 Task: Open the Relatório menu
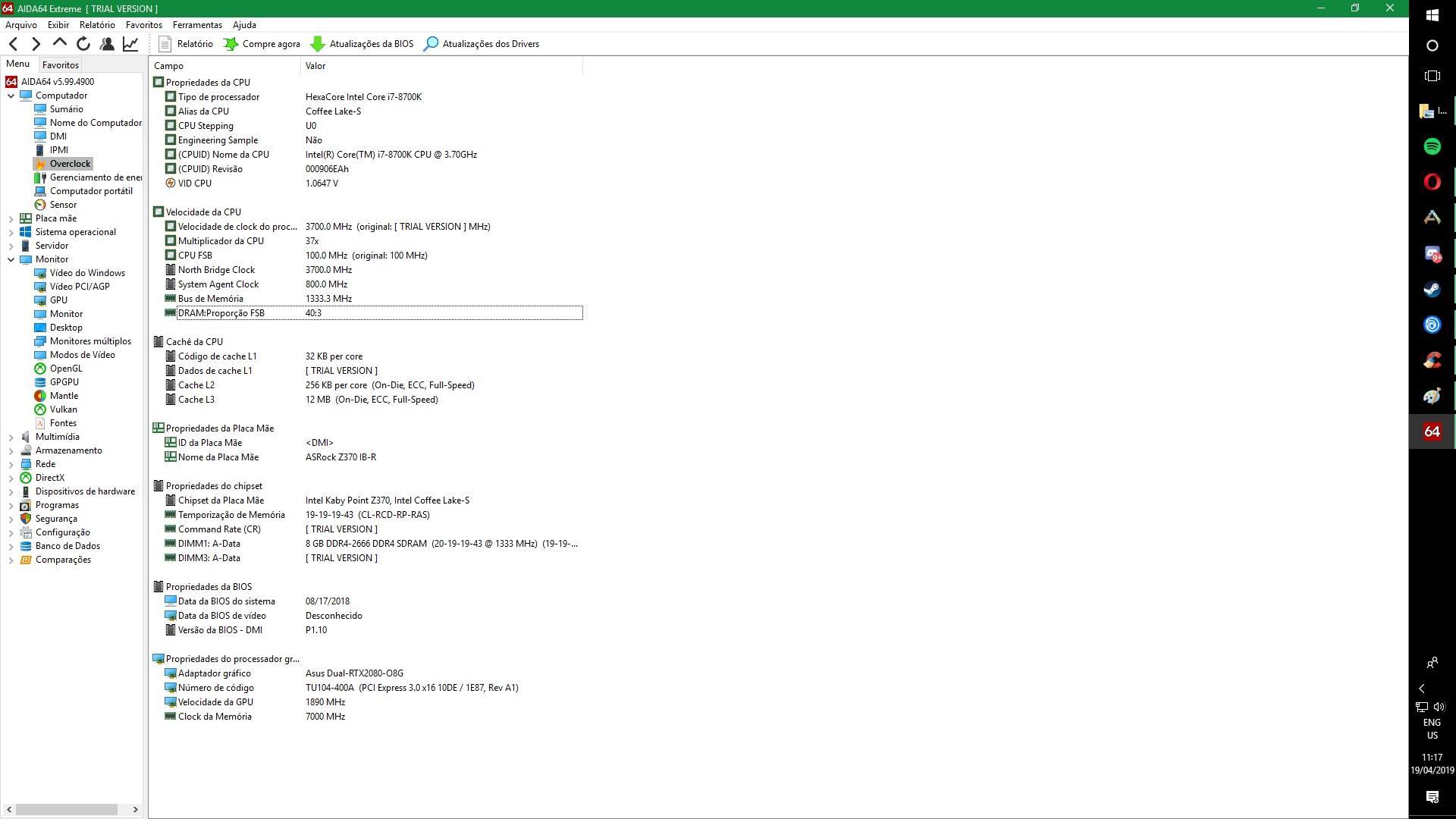tap(97, 25)
